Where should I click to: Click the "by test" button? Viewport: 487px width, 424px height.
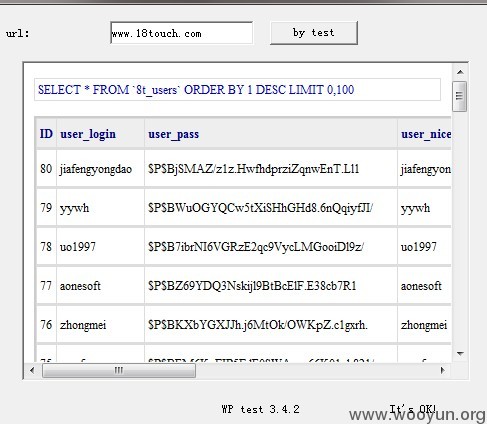[314, 33]
